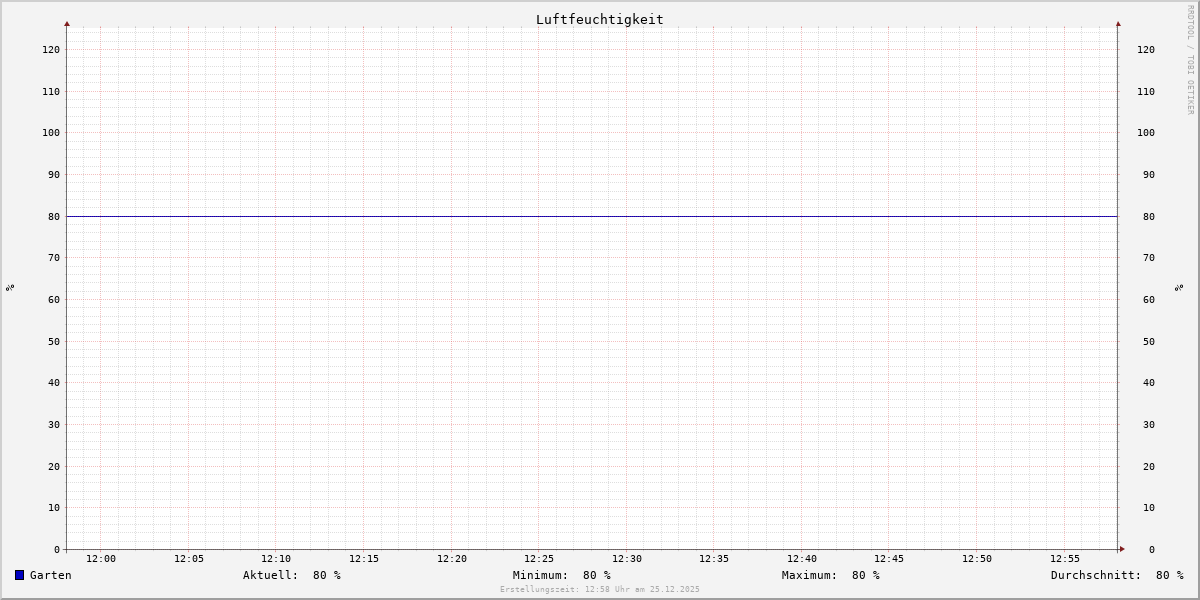The width and height of the screenshot is (1200, 600).
Task: Click the 80 label on left axis
Action: tap(54, 216)
